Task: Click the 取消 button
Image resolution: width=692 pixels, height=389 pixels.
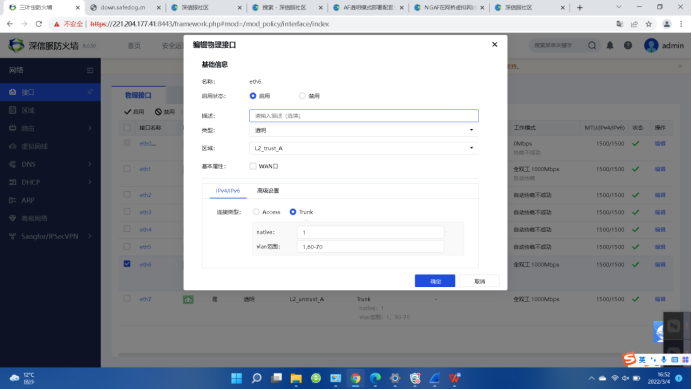Action: pos(479,281)
